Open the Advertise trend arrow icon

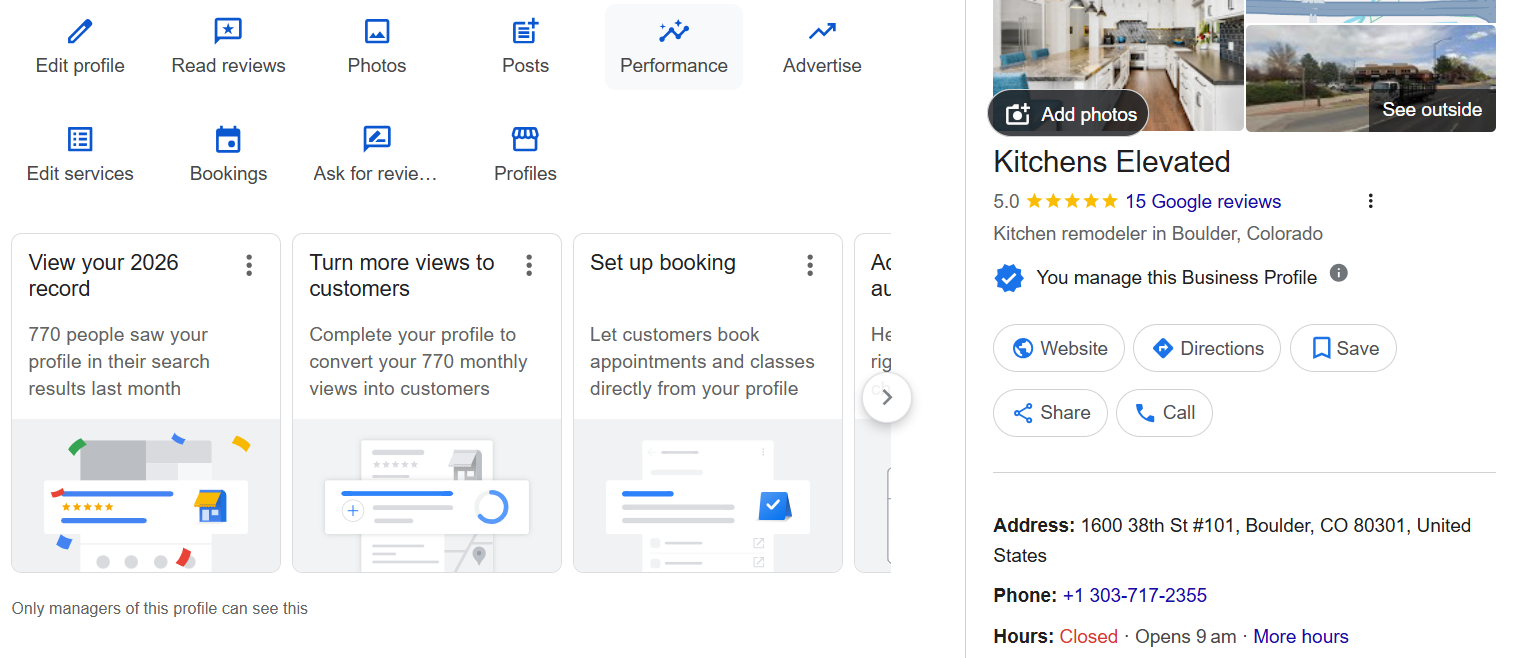pyautogui.click(x=822, y=32)
